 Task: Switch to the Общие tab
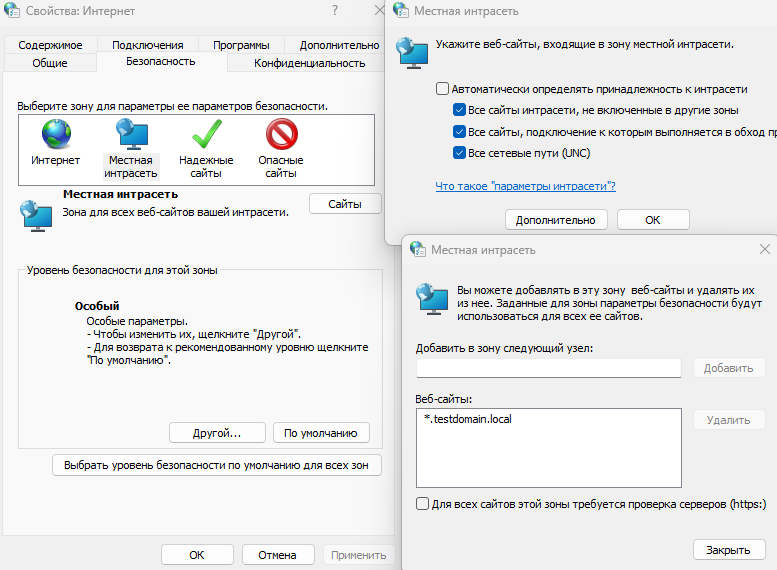[x=50, y=63]
